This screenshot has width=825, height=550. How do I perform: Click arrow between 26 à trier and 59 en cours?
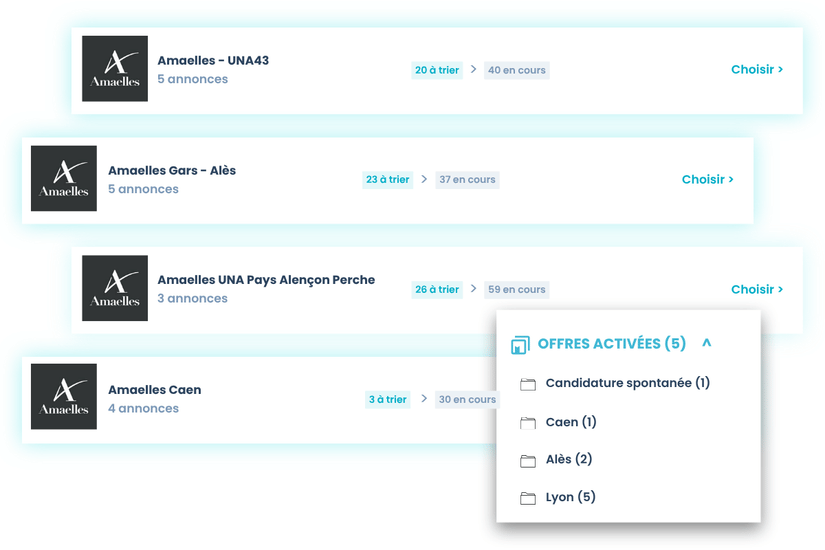(x=474, y=288)
